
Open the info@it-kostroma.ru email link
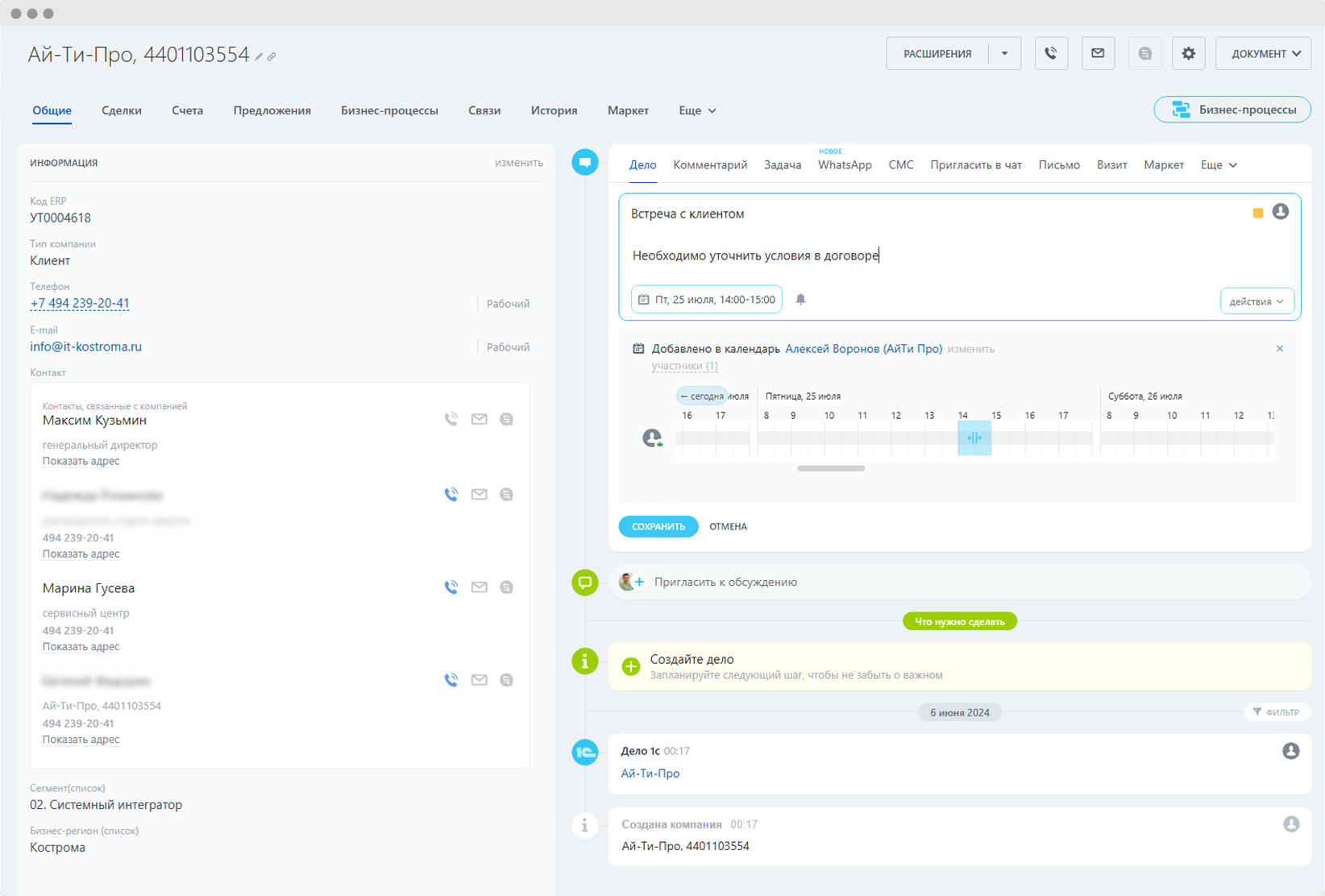[x=85, y=346]
